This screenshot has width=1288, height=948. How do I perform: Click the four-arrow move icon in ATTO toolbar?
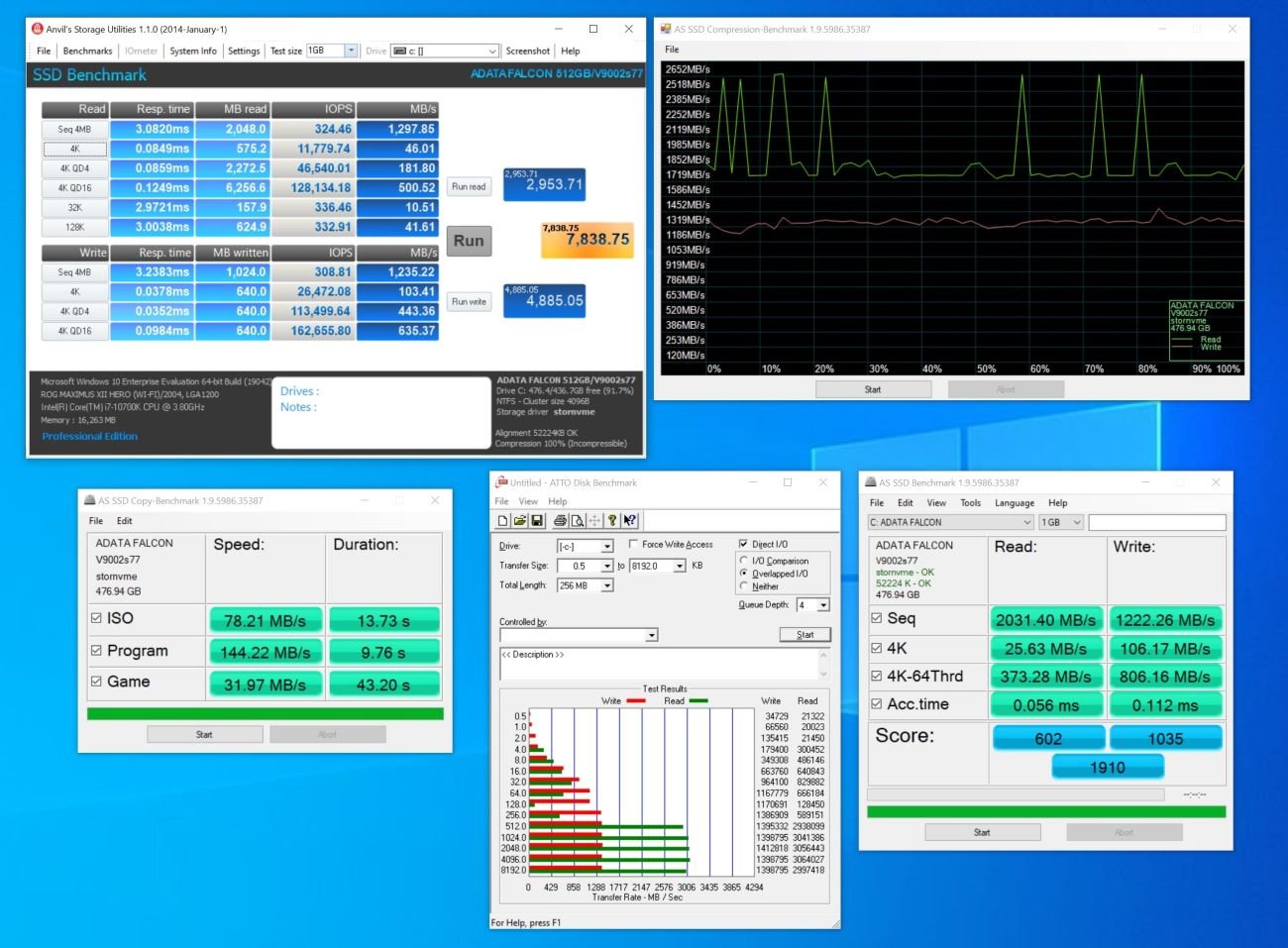594,520
